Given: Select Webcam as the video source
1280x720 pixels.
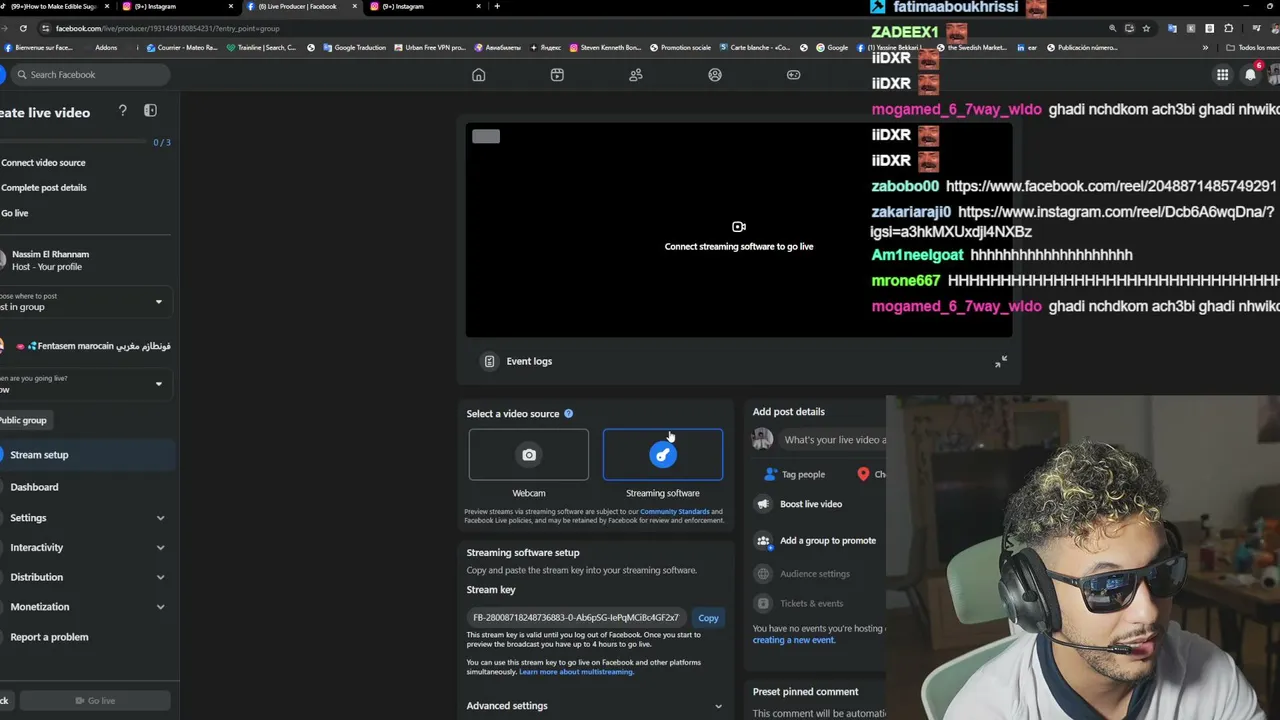Looking at the screenshot, I should click(529, 455).
